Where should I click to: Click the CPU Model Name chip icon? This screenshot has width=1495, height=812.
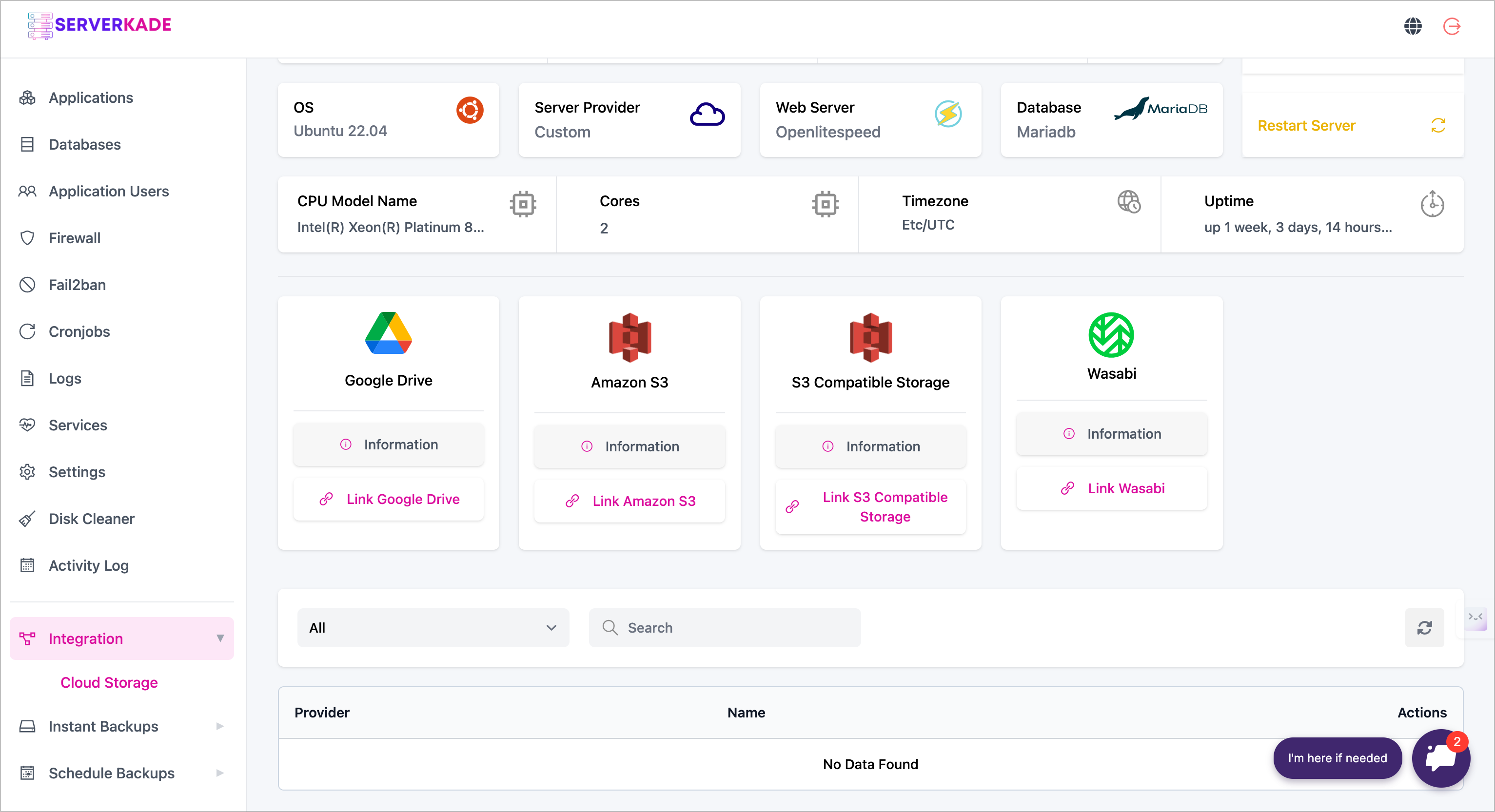523,204
